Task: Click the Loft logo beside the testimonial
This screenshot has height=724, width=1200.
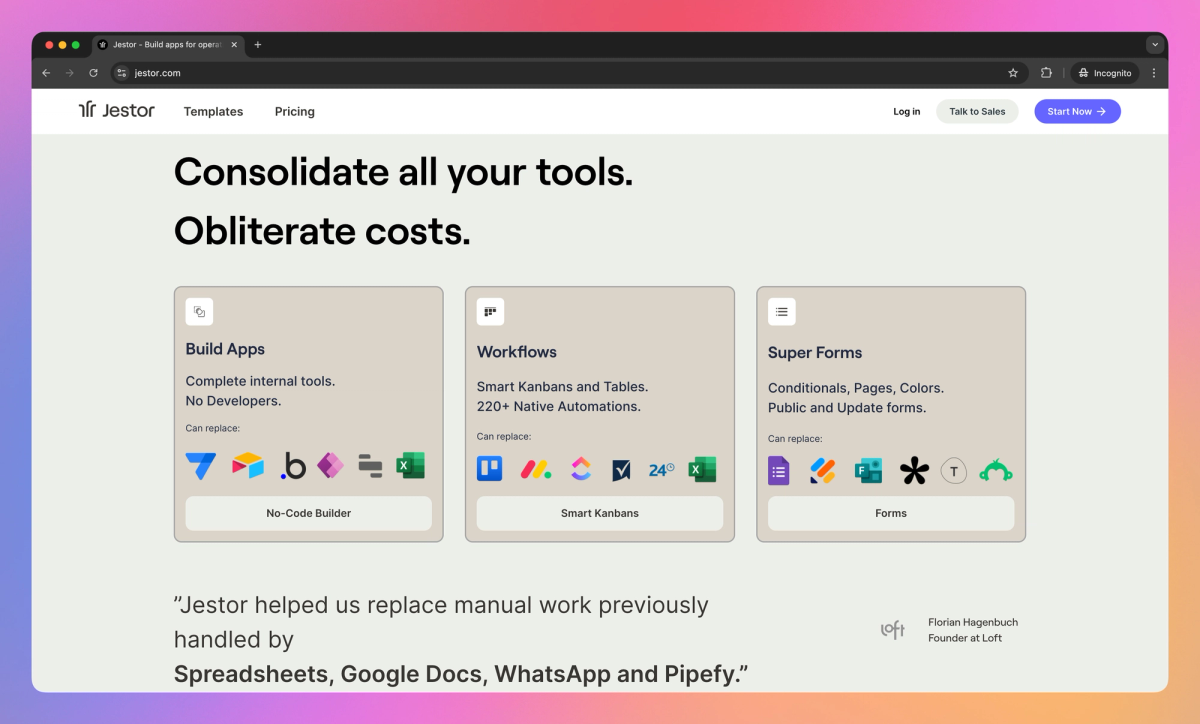Action: [x=892, y=629]
